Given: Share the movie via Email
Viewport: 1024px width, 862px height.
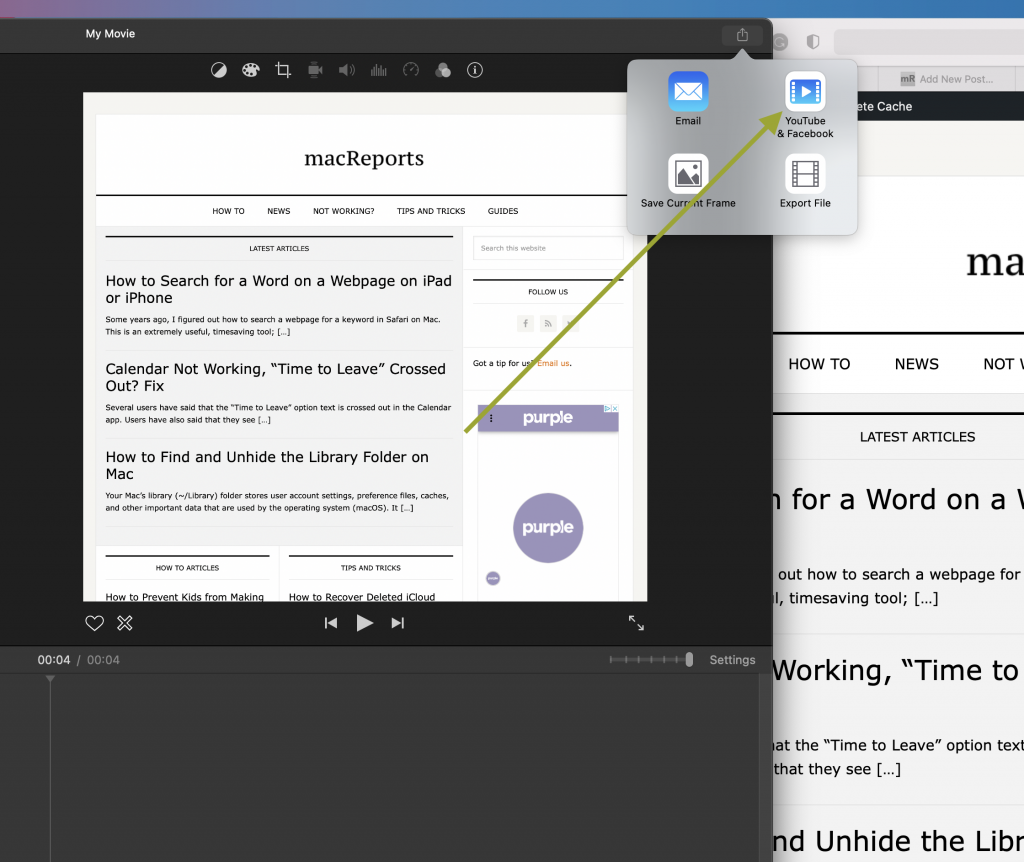Looking at the screenshot, I should click(688, 99).
